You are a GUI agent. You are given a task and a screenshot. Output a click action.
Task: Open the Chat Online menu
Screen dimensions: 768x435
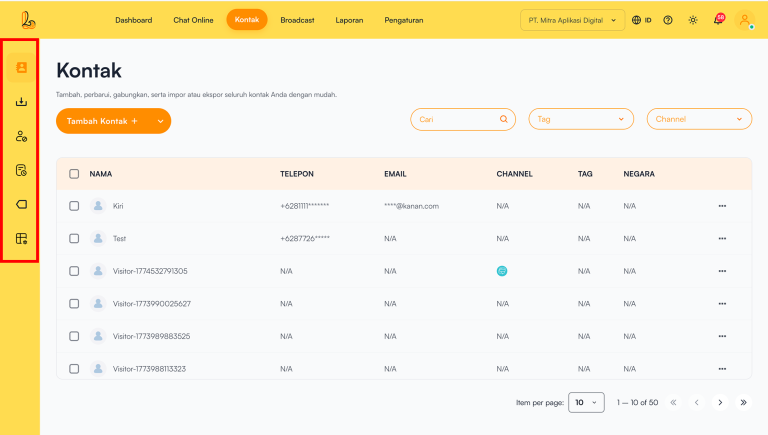[x=194, y=20]
